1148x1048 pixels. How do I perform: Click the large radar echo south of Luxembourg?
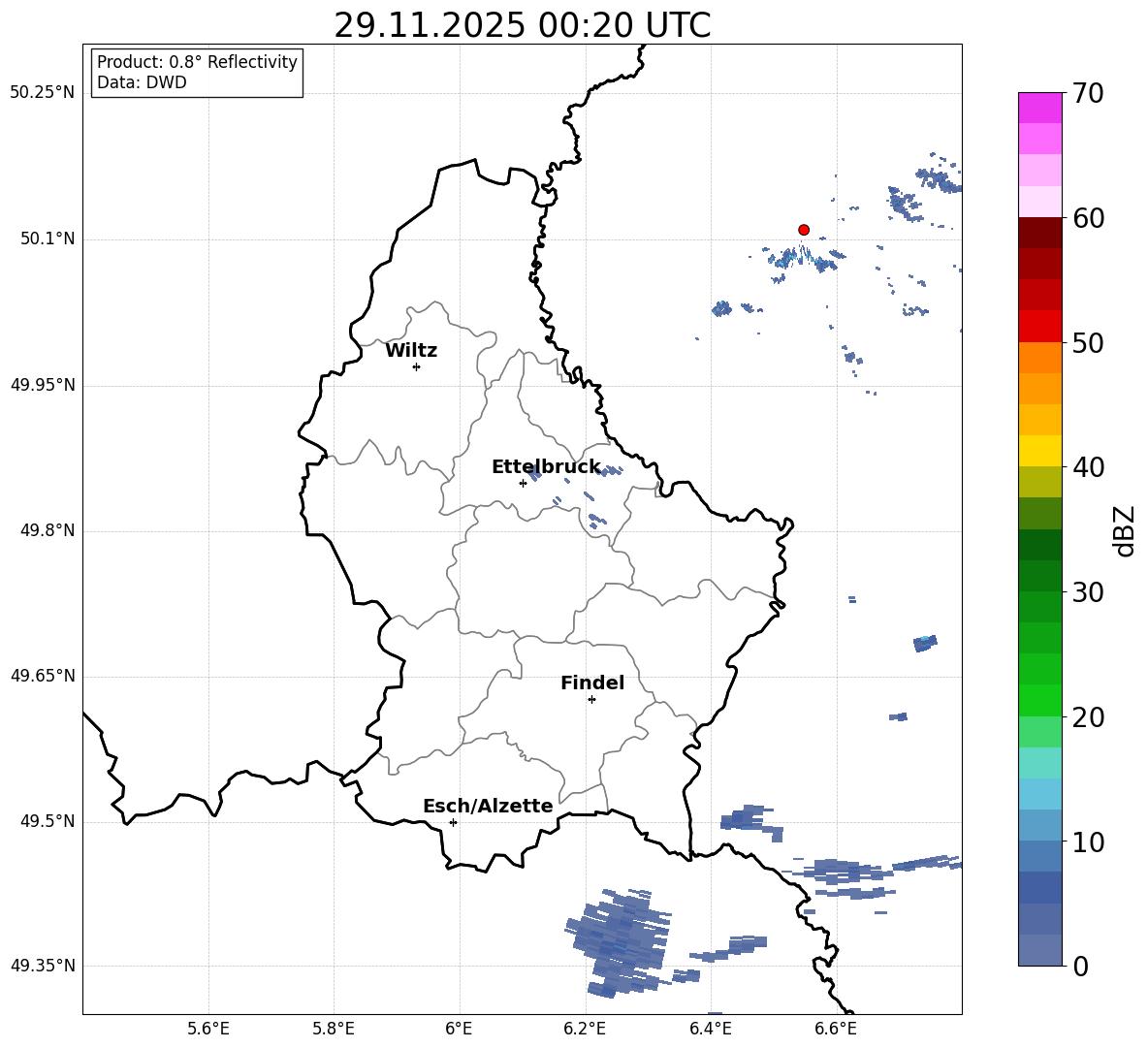[619, 944]
